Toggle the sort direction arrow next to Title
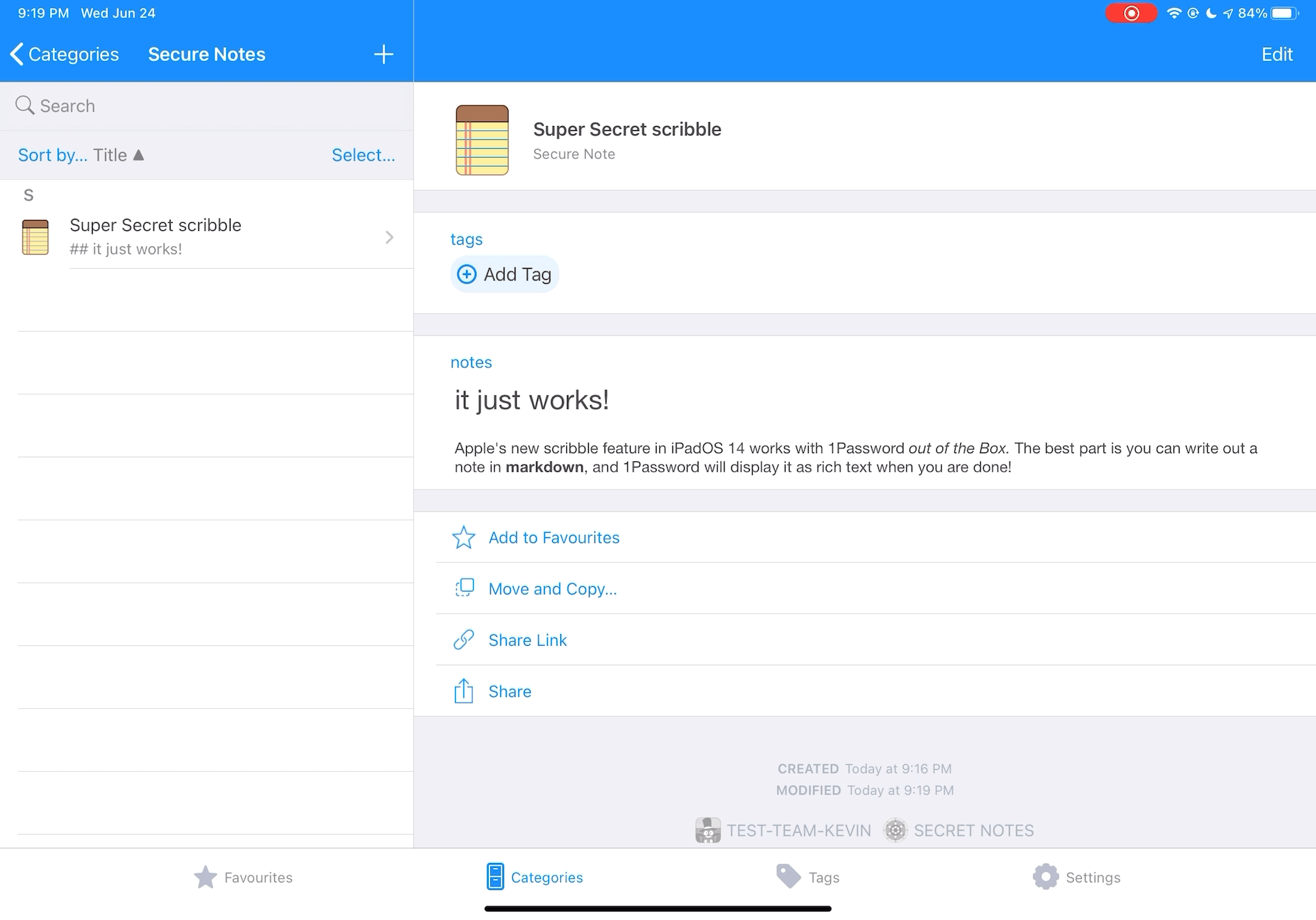 click(x=138, y=155)
